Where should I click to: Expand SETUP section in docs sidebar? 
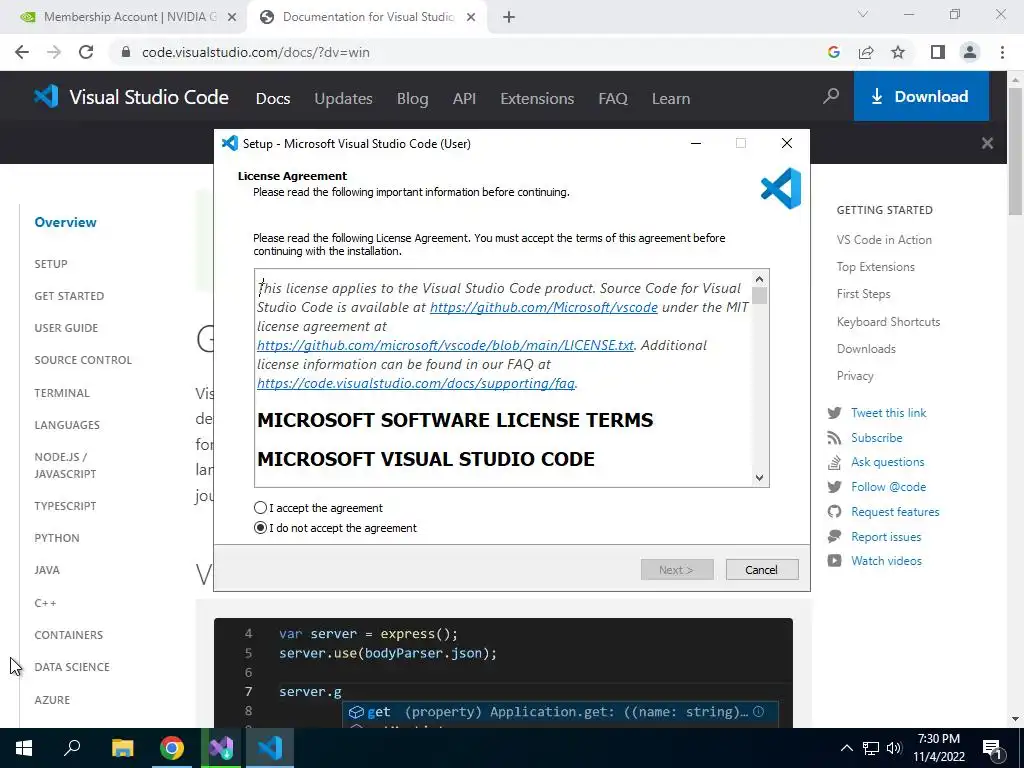[51, 264]
